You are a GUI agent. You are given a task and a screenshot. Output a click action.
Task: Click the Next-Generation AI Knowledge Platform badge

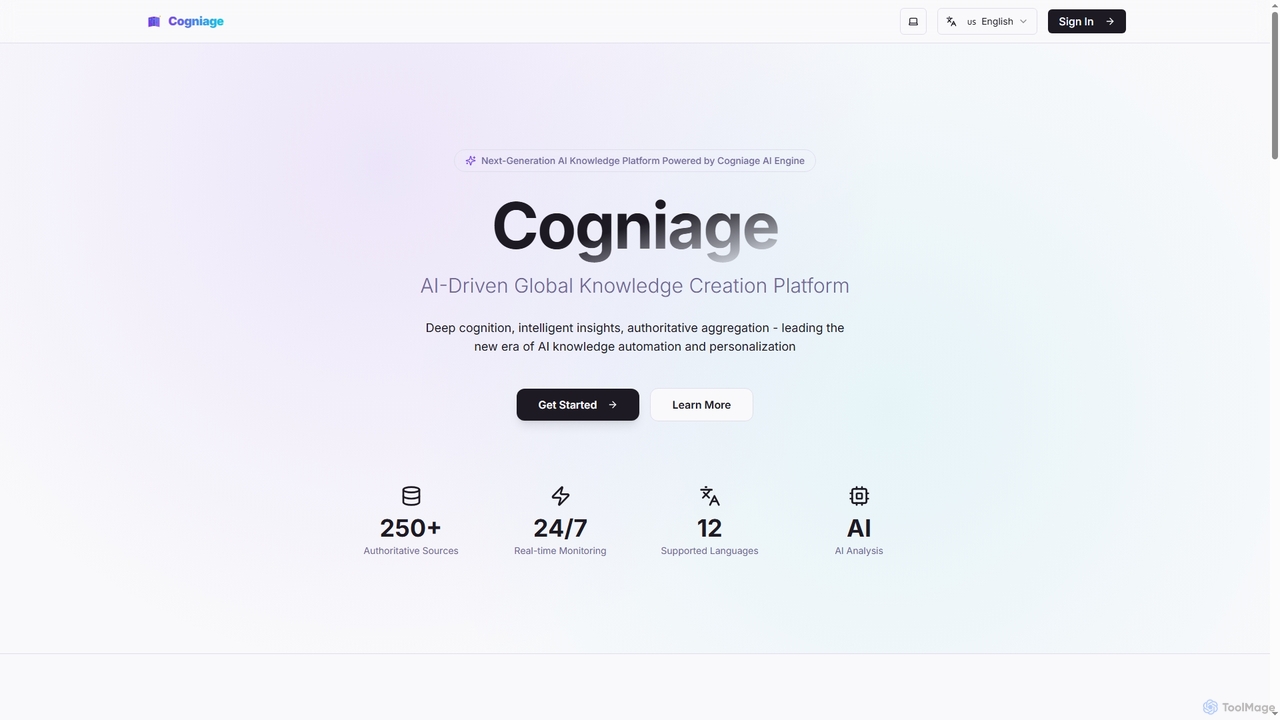(635, 160)
